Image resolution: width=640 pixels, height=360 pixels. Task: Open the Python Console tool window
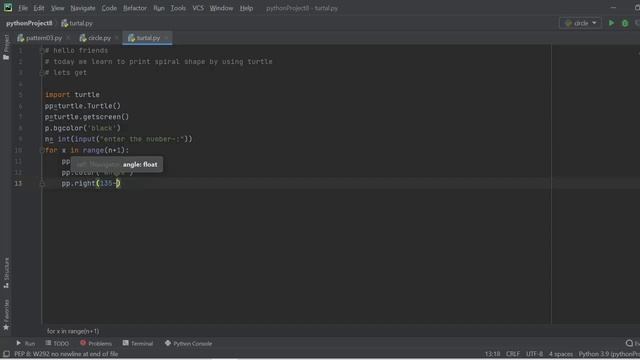click(188, 344)
